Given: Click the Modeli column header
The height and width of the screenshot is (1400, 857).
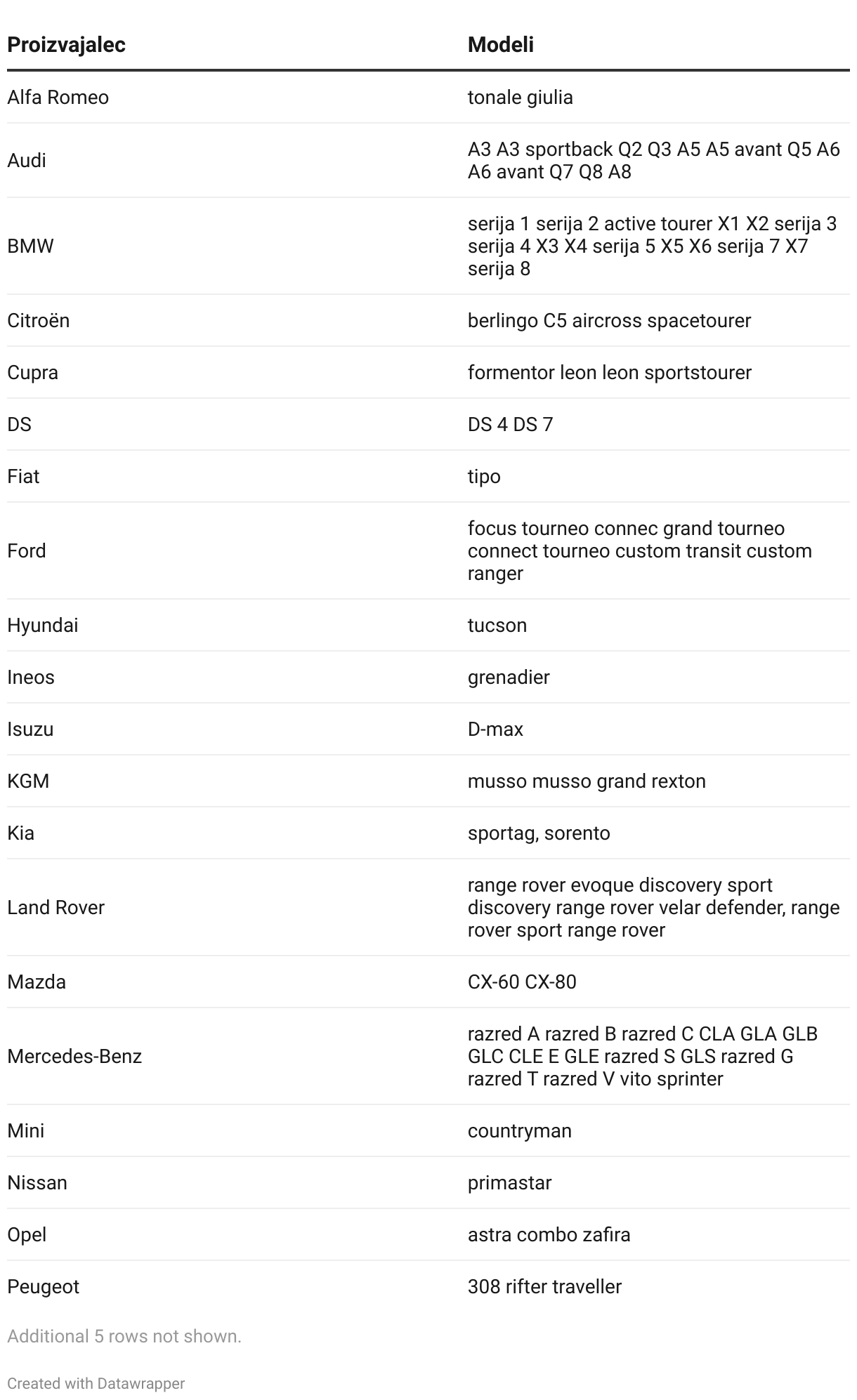Looking at the screenshot, I should tap(500, 45).
